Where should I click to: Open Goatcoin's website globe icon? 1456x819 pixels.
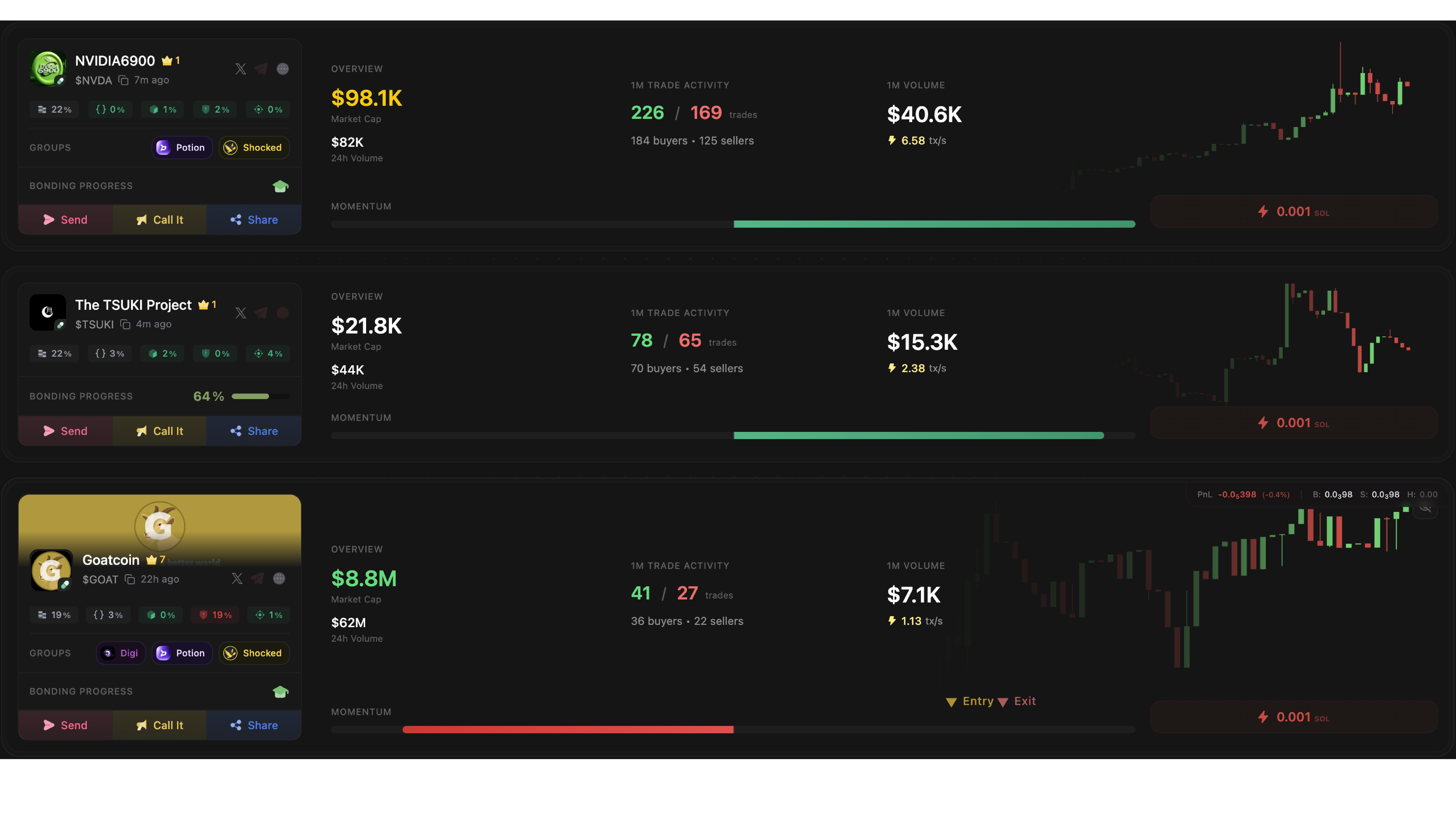(279, 578)
